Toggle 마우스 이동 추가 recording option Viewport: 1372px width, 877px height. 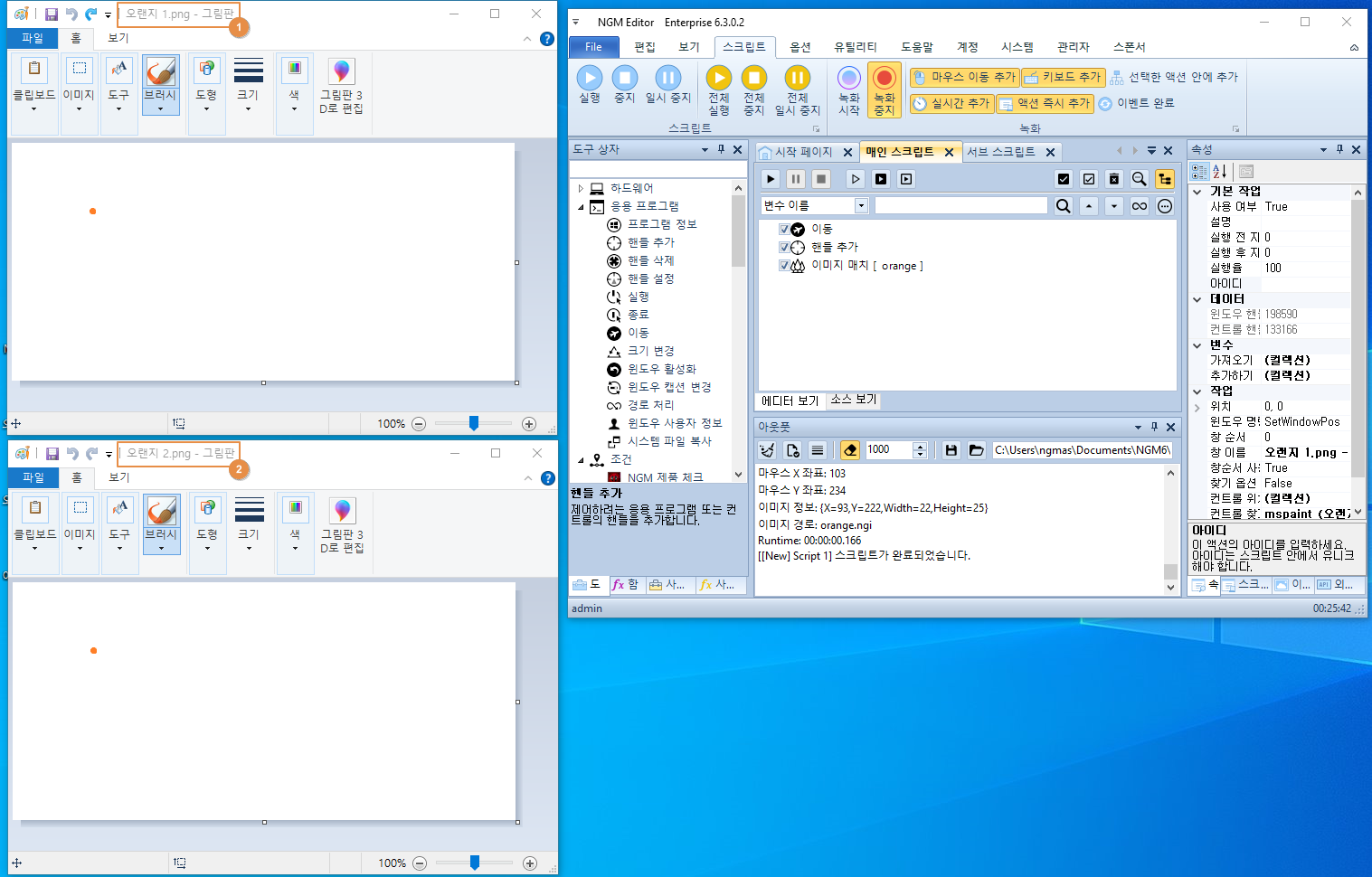pos(964,78)
